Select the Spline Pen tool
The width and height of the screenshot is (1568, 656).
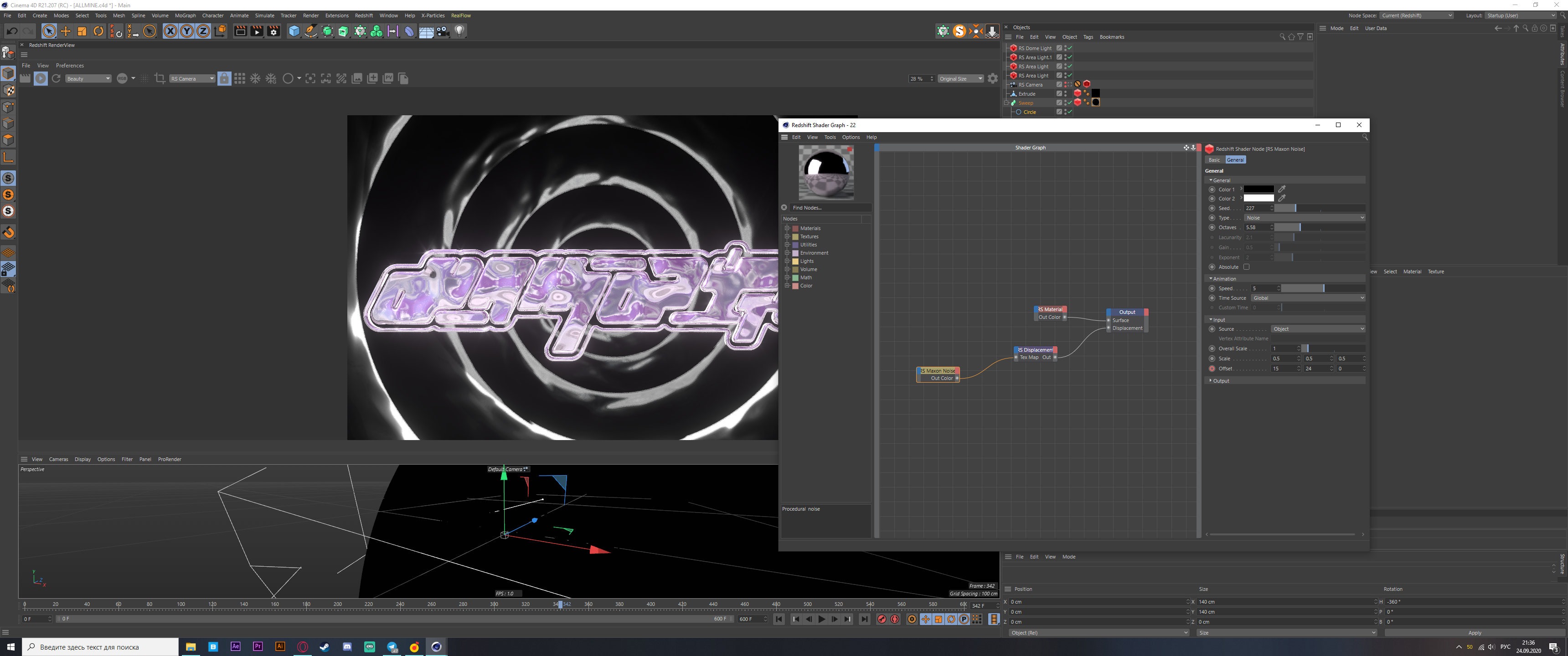(310, 31)
